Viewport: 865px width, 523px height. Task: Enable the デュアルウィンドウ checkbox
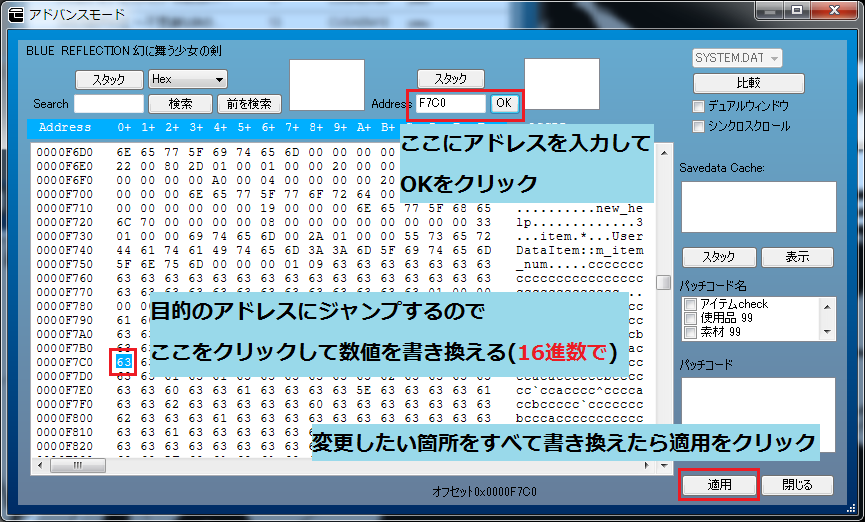tap(699, 106)
